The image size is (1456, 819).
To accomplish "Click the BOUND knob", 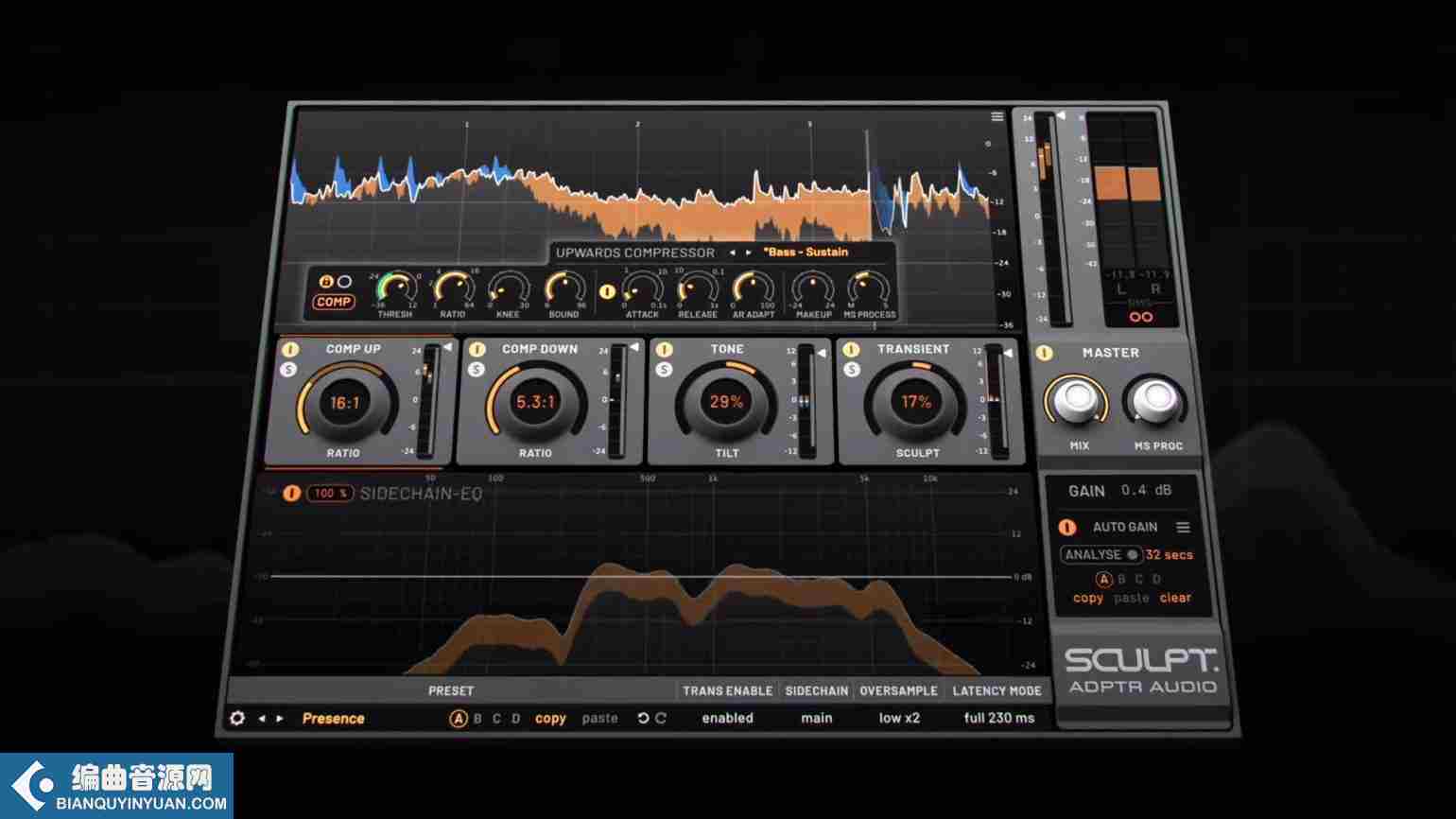I will tap(563, 288).
